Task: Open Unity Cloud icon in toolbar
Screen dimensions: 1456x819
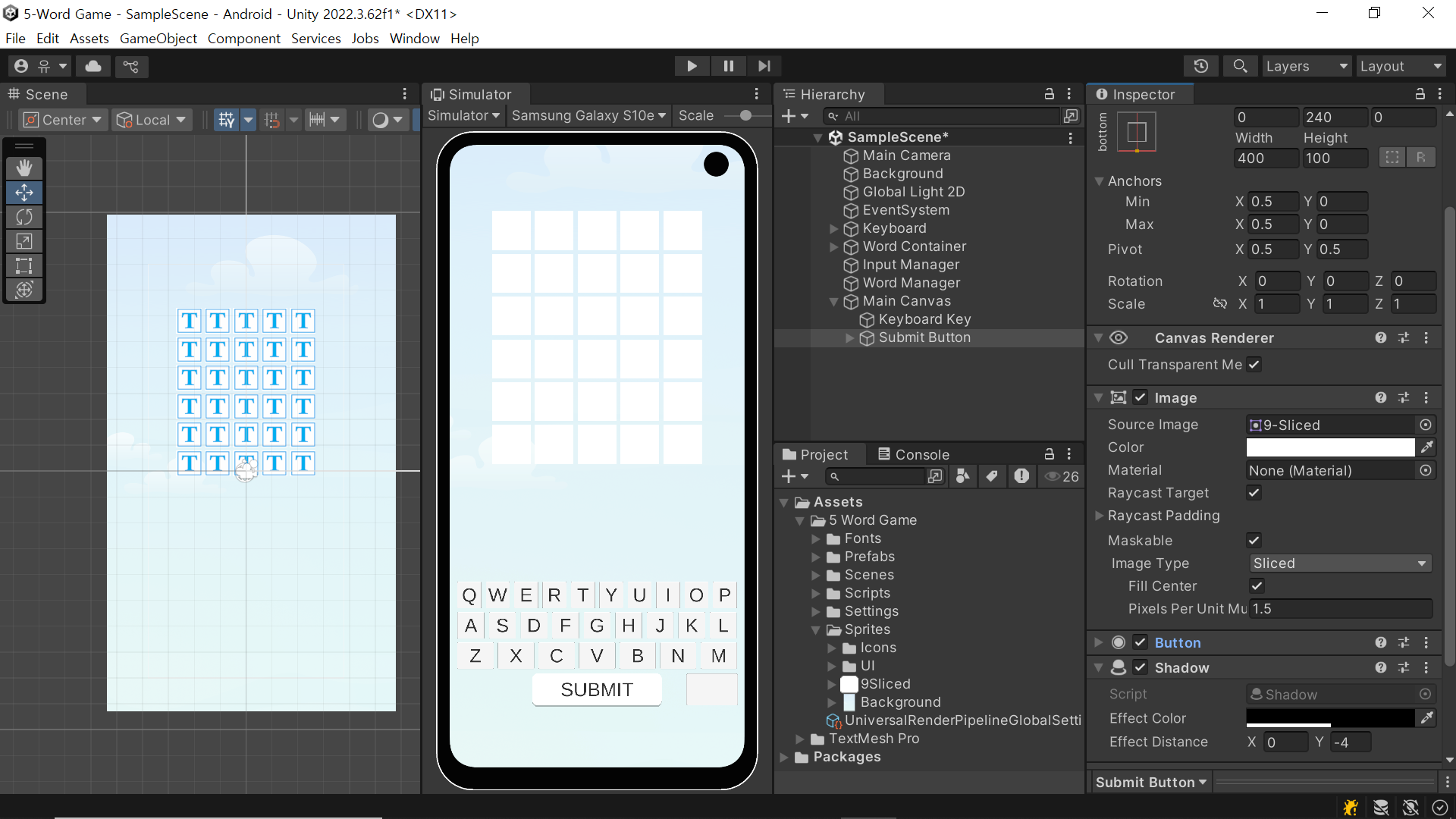Action: pos(93,66)
